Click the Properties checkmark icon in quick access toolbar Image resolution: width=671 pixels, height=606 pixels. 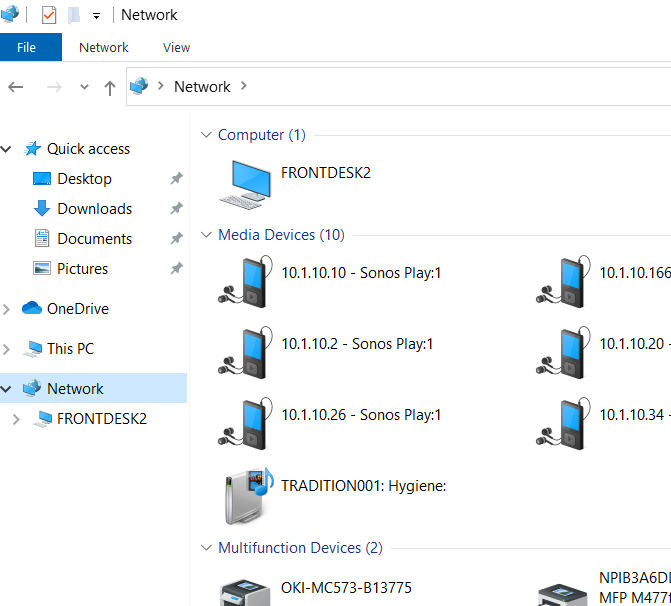pyautogui.click(x=49, y=15)
